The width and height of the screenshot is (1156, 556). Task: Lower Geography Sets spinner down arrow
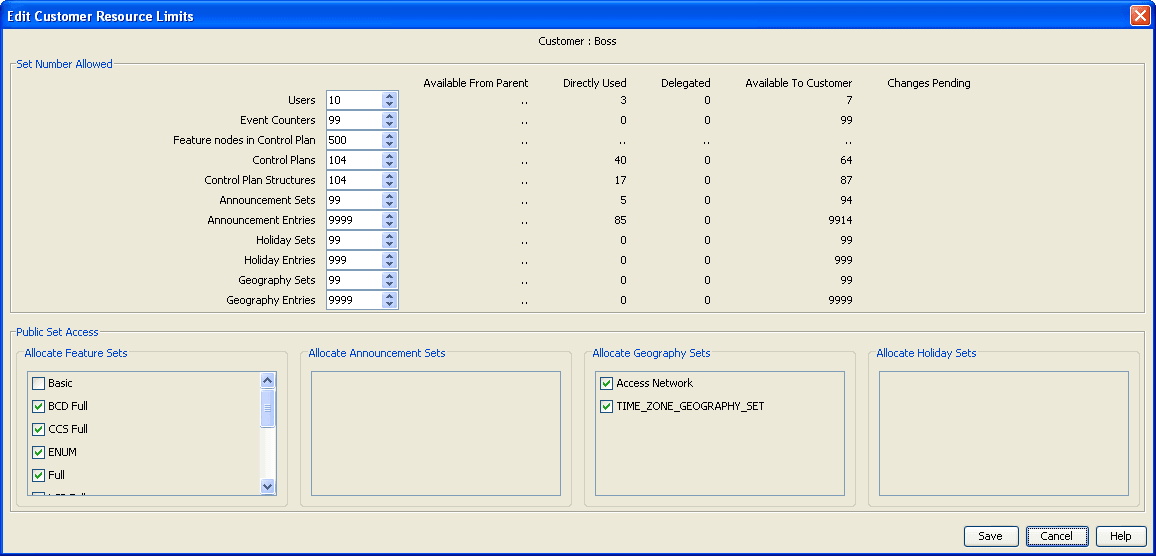(389, 284)
